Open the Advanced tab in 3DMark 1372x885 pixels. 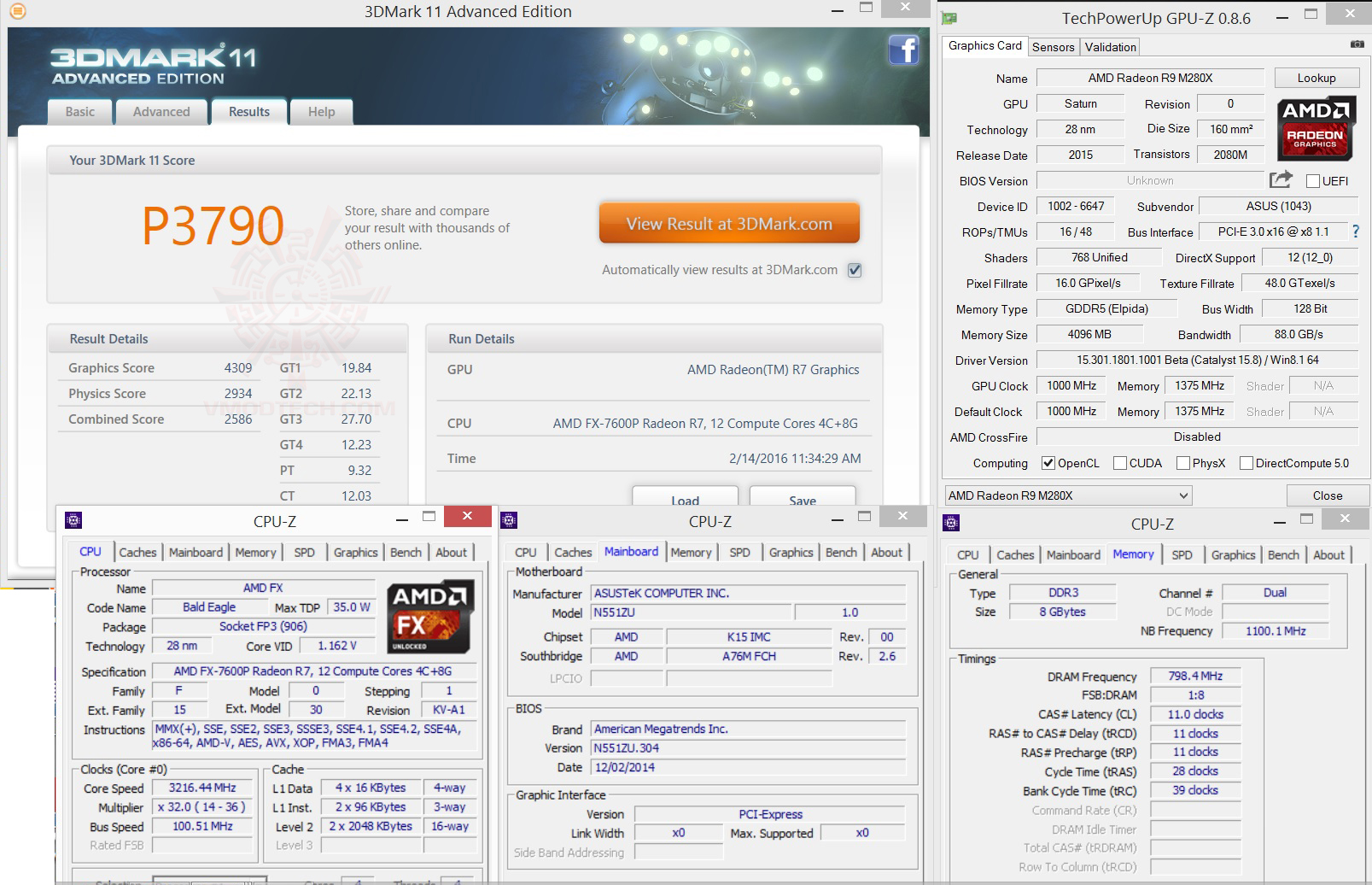161,112
